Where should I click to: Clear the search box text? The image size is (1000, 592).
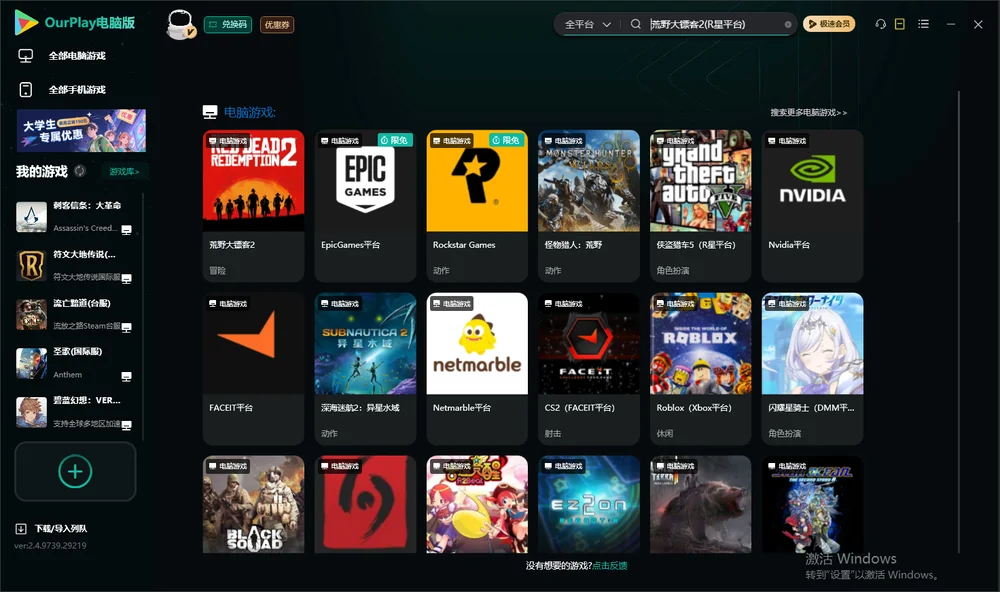point(788,24)
